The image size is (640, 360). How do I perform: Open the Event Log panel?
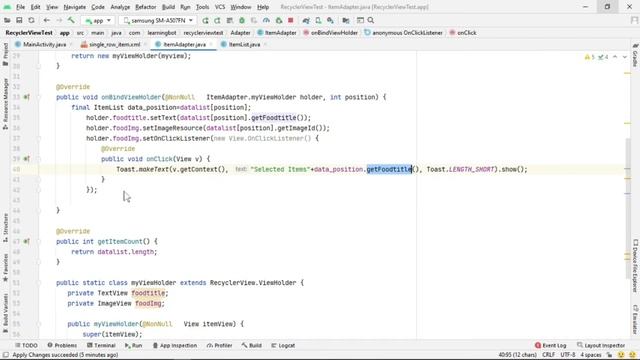(x=551, y=345)
